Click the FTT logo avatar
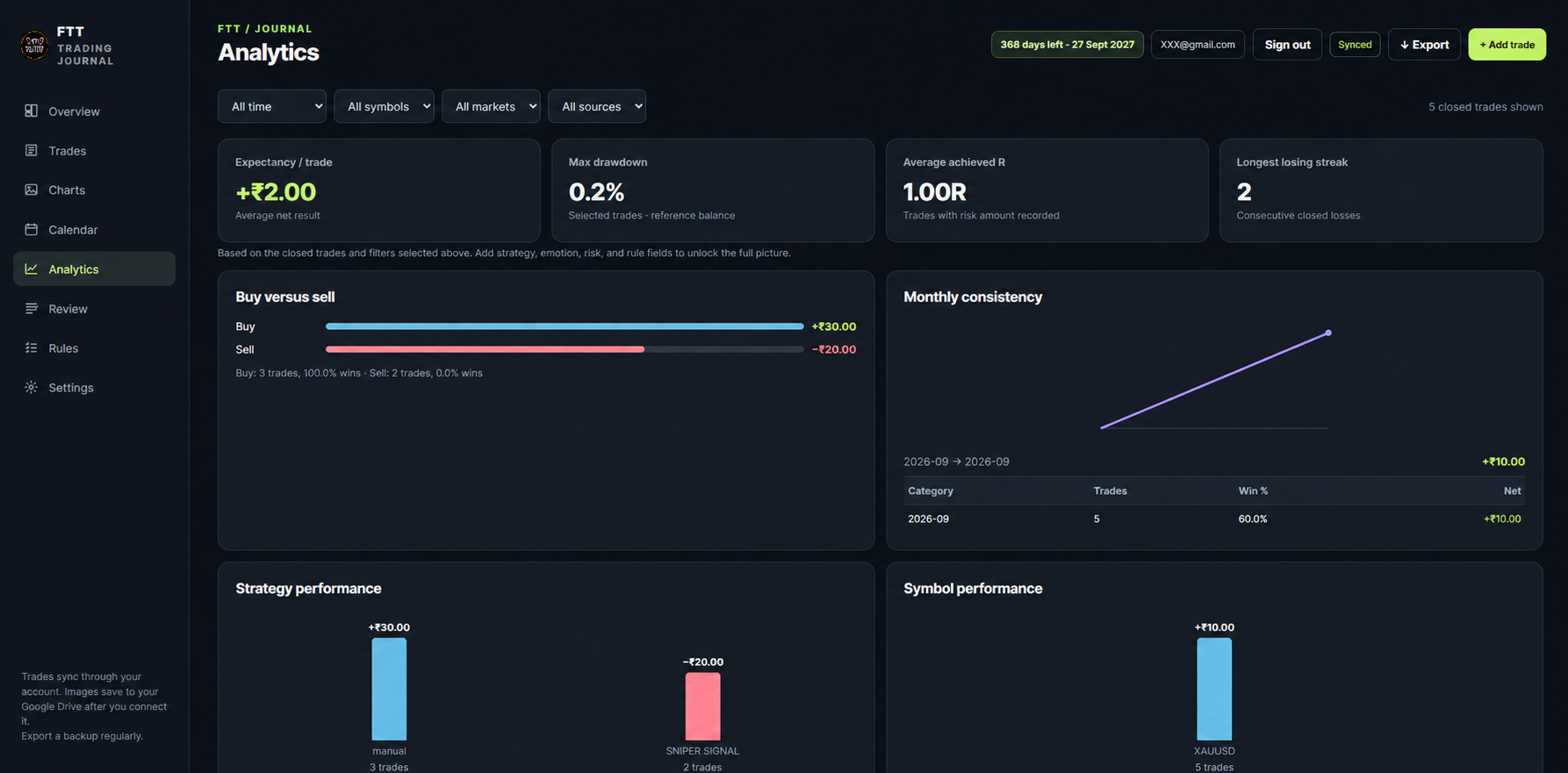The image size is (1568, 773). pyautogui.click(x=34, y=45)
